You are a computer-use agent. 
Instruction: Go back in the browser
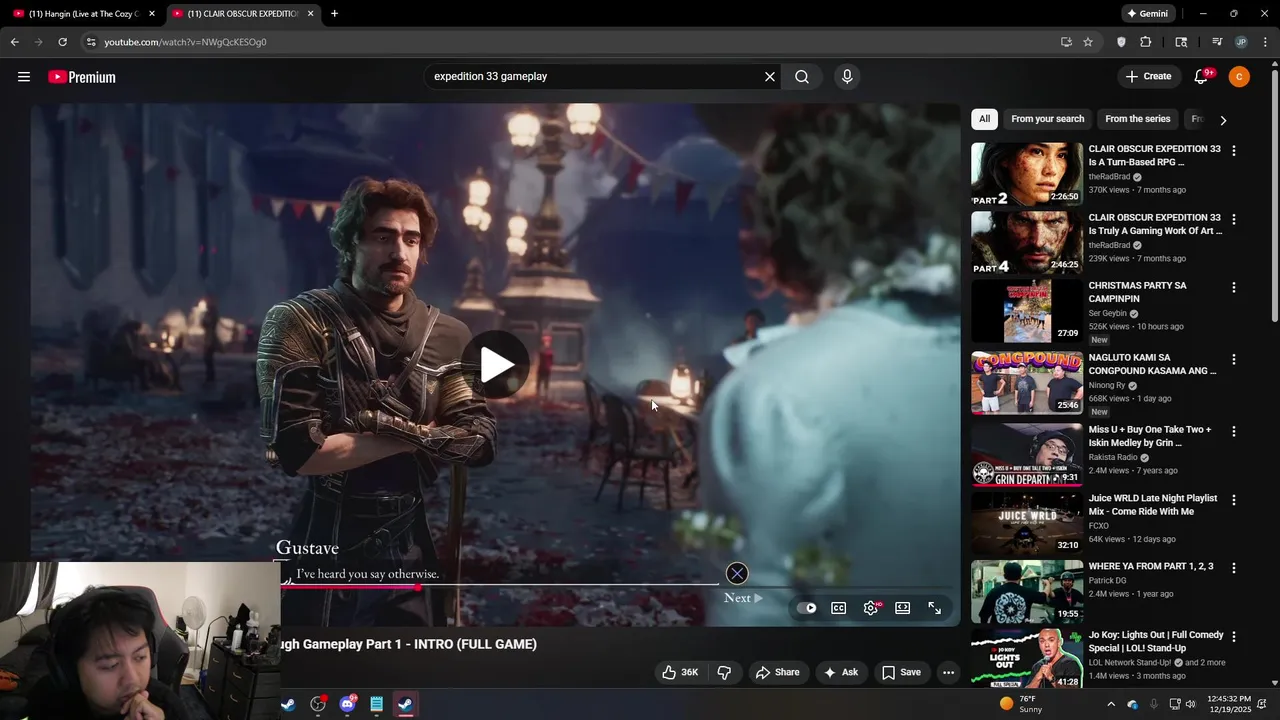tap(15, 42)
